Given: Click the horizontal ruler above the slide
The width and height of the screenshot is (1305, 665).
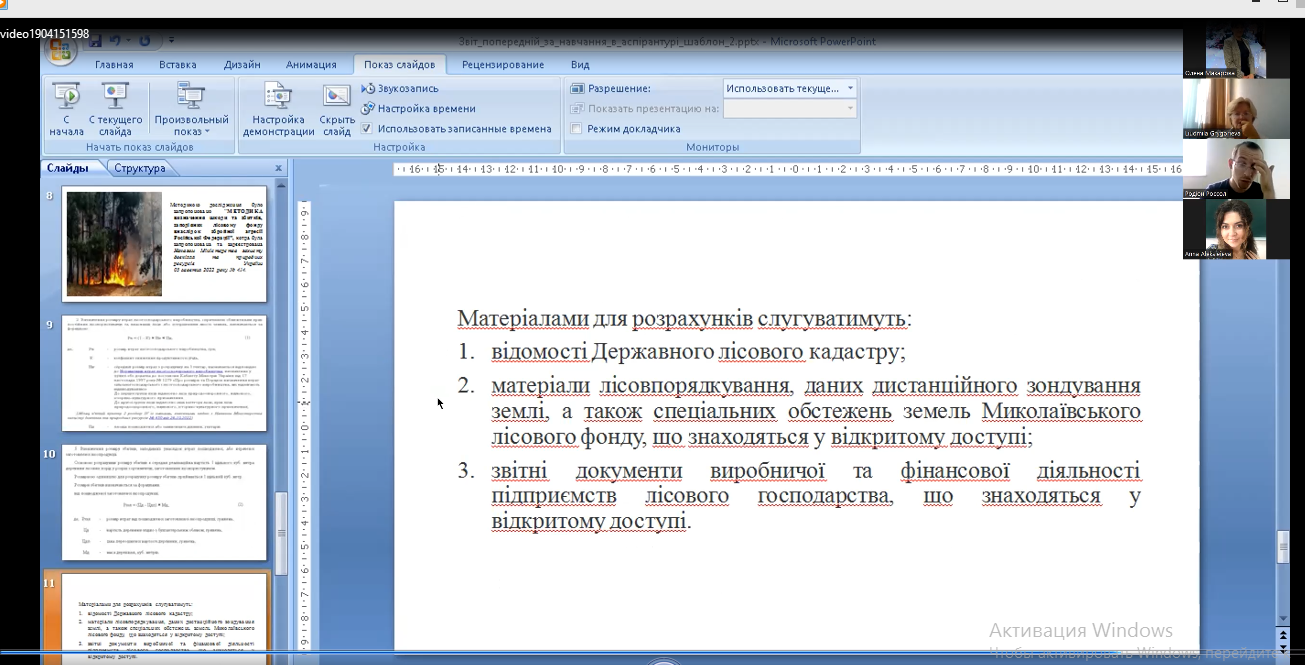Looking at the screenshot, I should 790,169.
